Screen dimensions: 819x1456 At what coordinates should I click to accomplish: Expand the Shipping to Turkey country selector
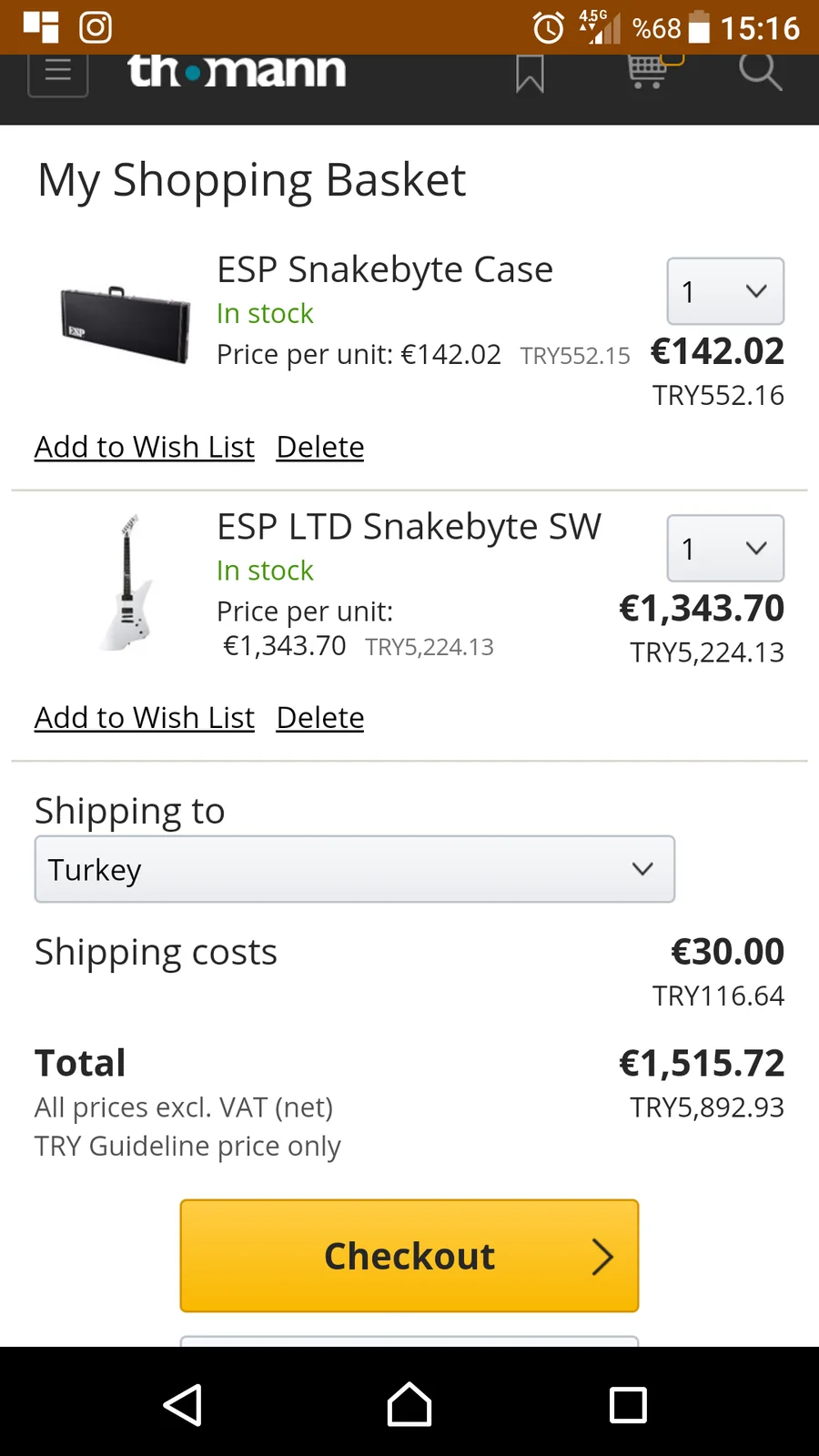[x=354, y=869]
